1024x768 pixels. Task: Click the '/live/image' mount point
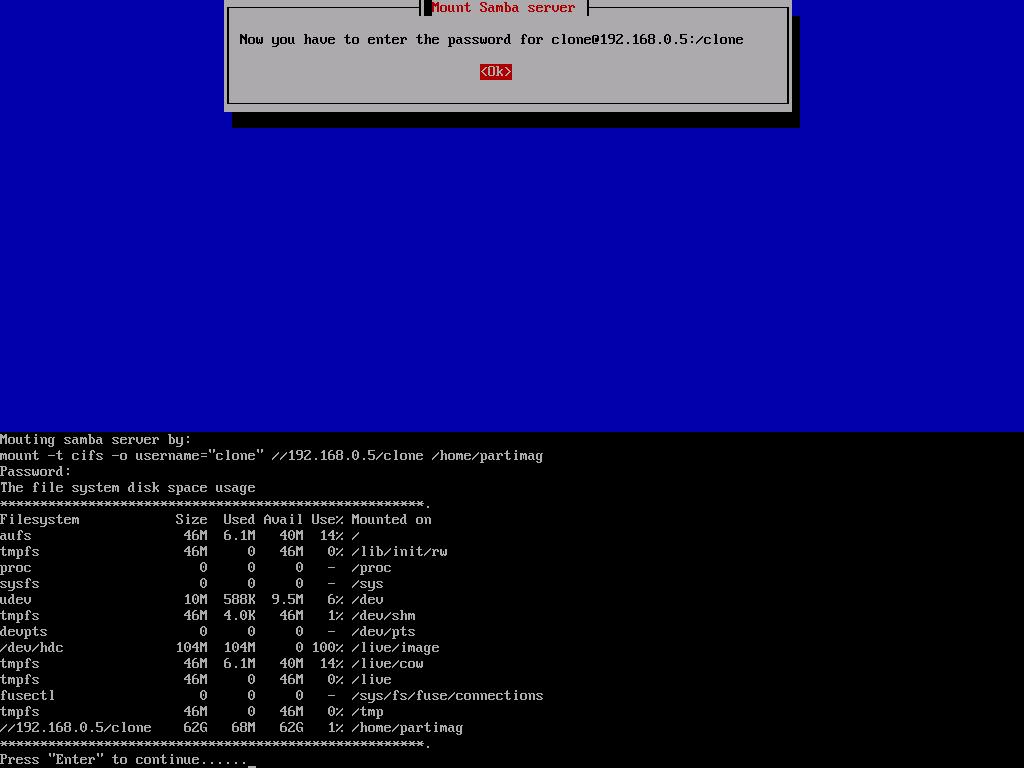(395, 648)
